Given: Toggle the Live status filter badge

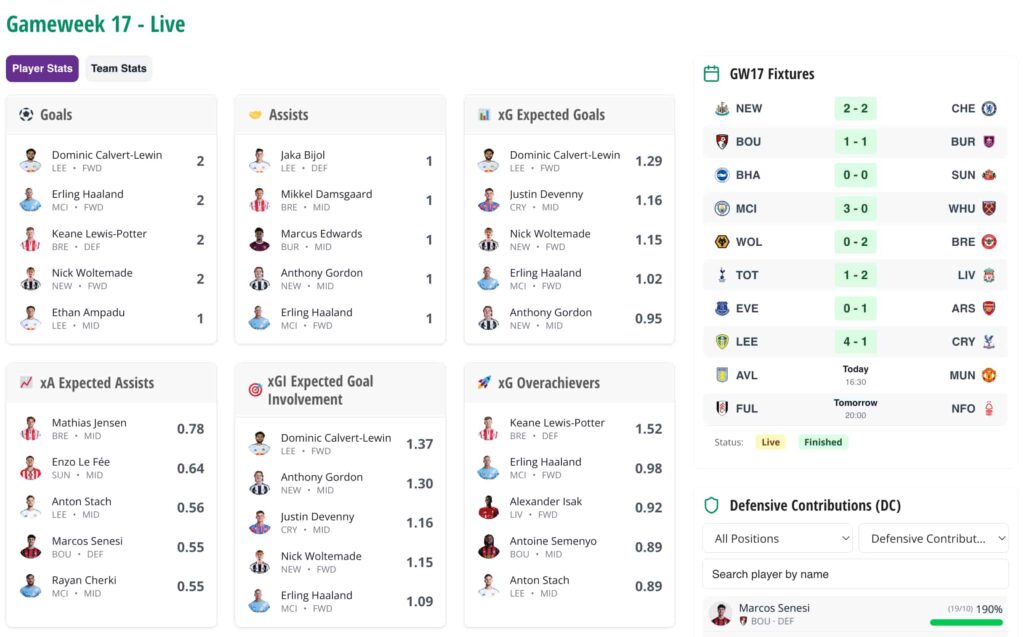Looking at the screenshot, I should click(x=770, y=442).
